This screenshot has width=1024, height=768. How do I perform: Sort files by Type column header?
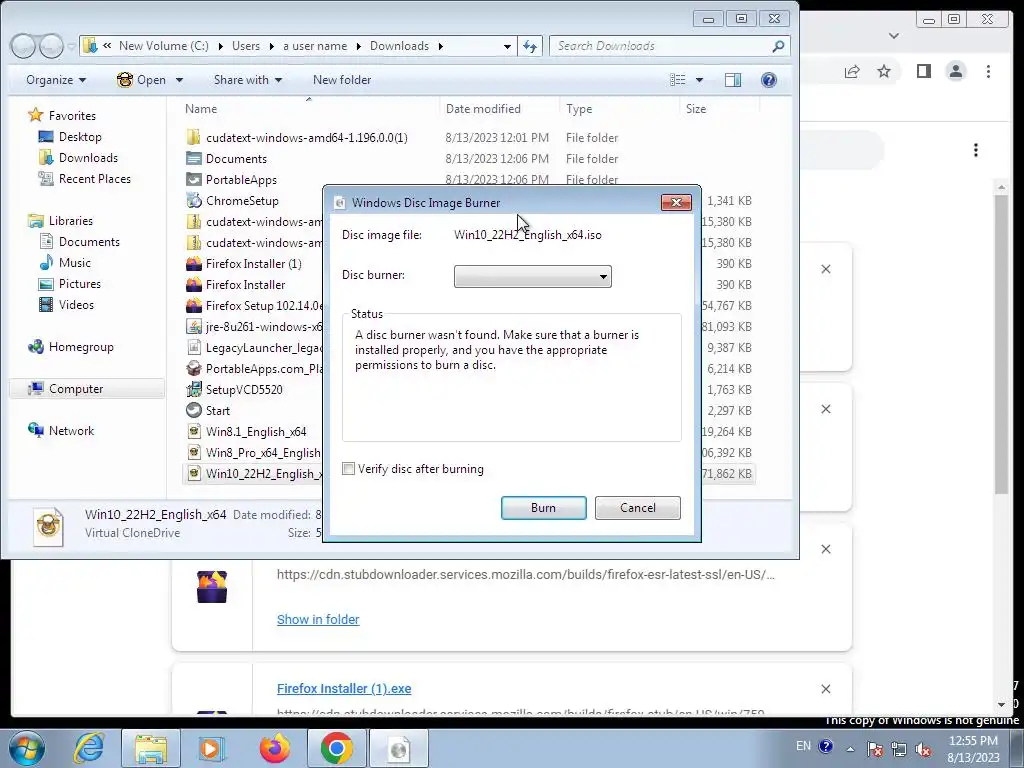579,108
